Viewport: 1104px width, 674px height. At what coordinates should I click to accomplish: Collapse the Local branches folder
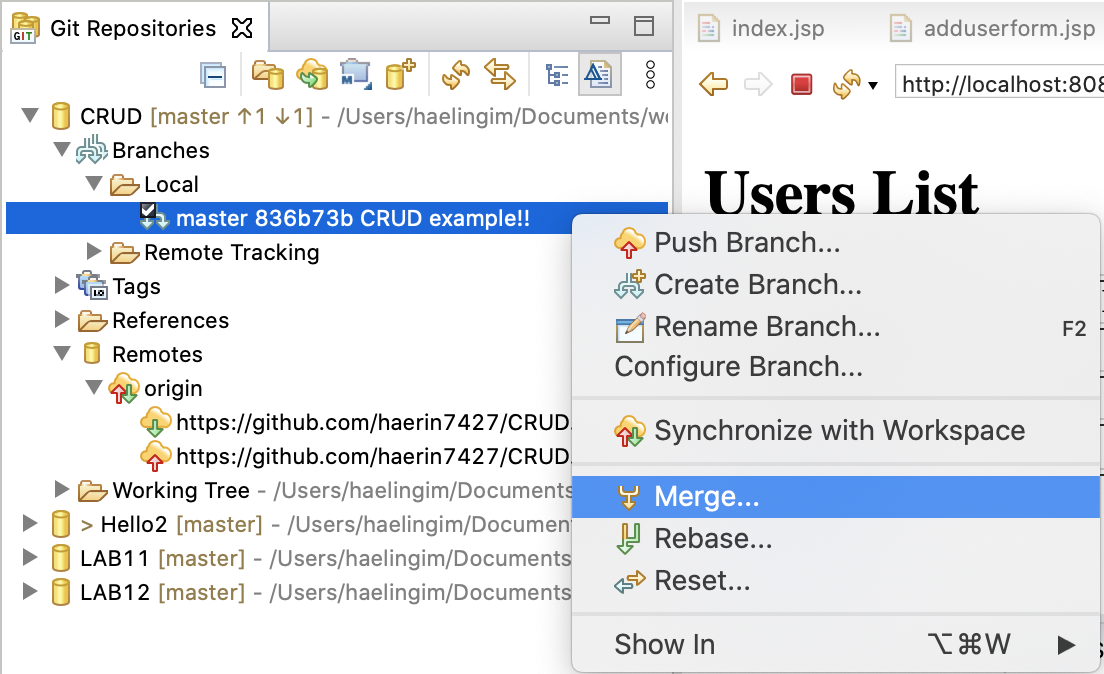[x=94, y=183]
